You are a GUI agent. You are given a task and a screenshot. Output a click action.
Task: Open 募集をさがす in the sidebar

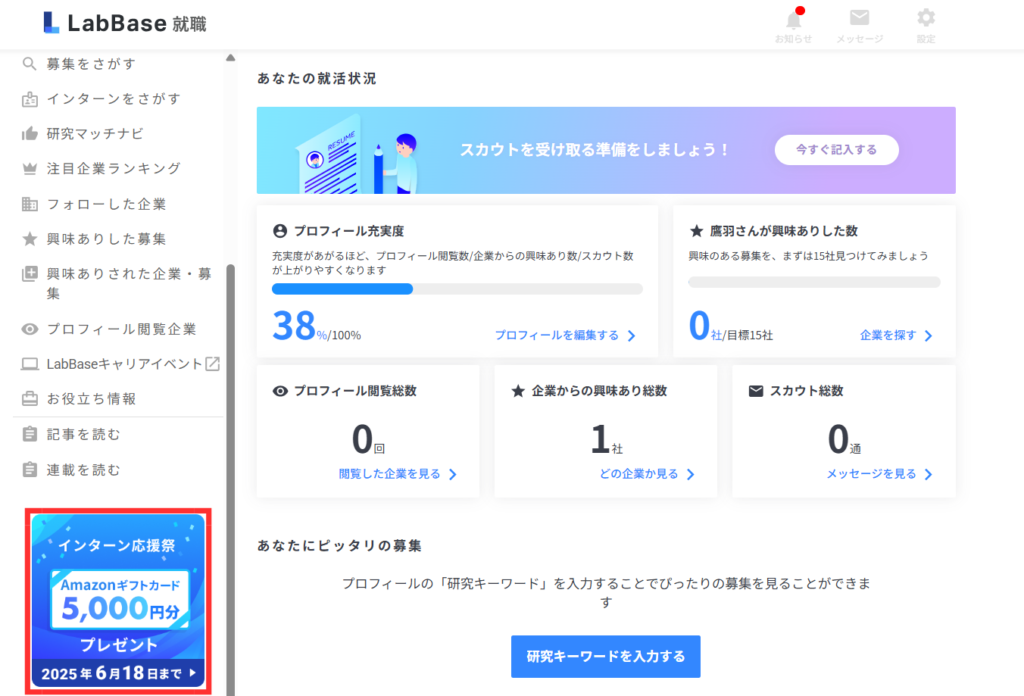(91, 64)
